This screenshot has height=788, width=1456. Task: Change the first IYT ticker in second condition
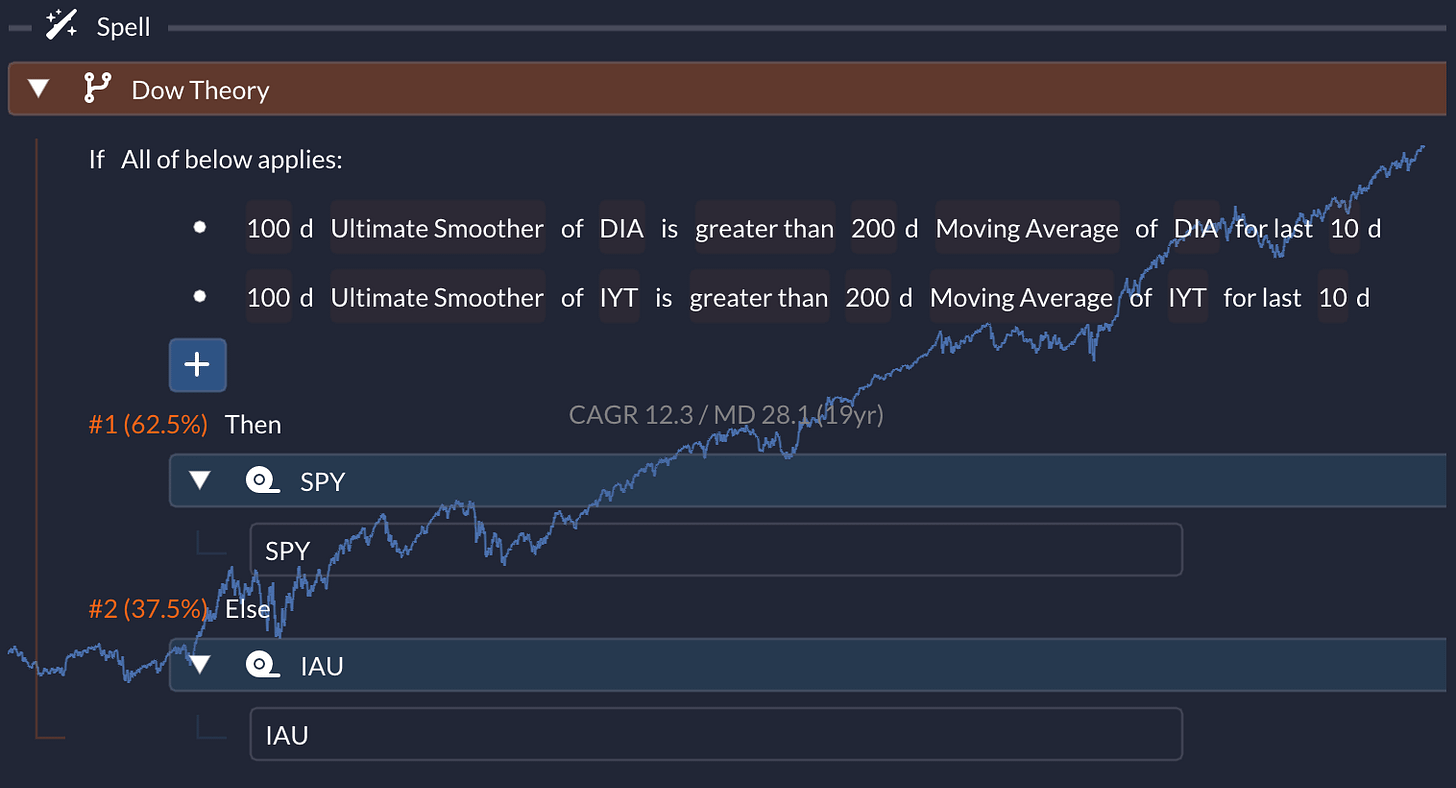coord(618,297)
